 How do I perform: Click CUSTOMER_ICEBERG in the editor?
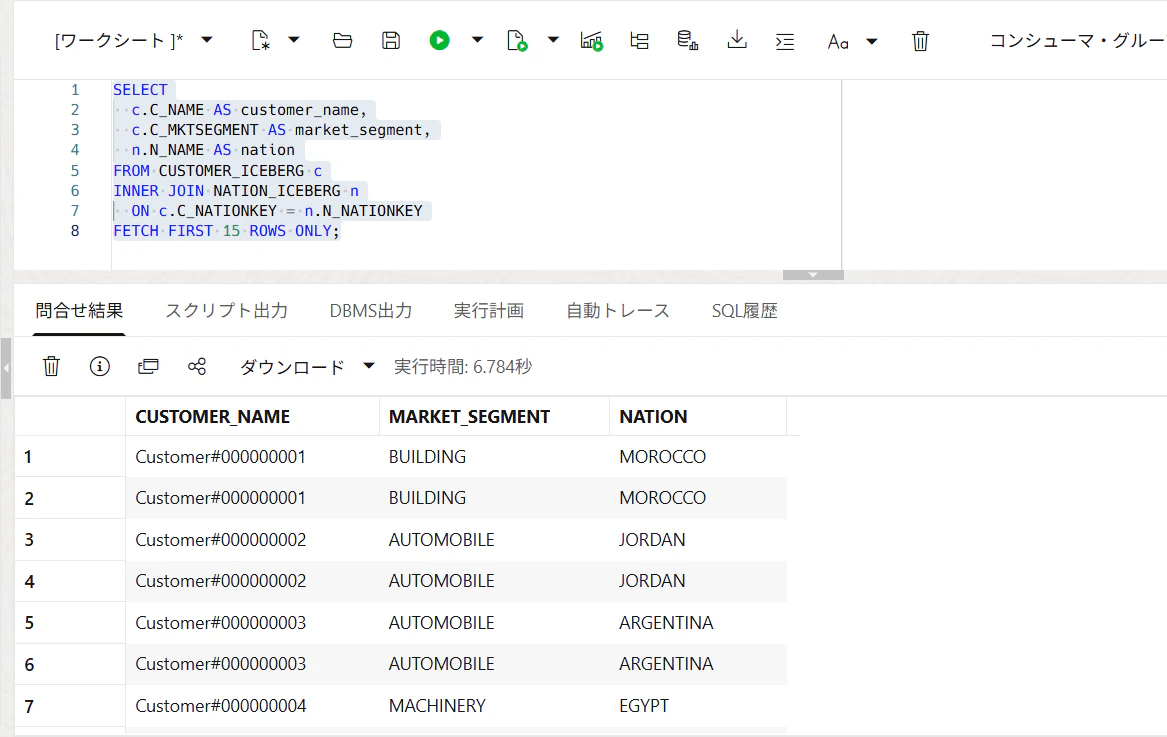pyautogui.click(x=231, y=170)
